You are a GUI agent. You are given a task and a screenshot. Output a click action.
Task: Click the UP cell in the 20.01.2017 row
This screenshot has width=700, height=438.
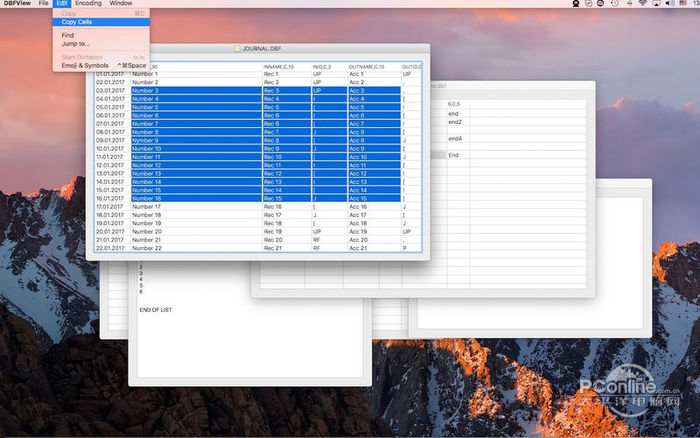click(x=329, y=232)
